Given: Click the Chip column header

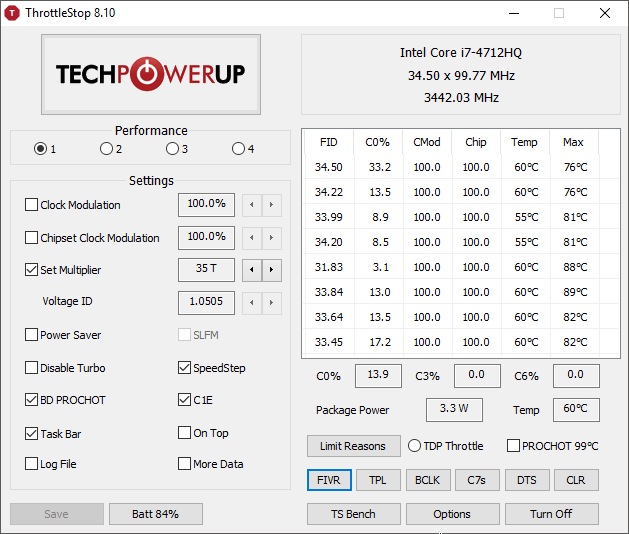Looking at the screenshot, I should coord(476,142).
